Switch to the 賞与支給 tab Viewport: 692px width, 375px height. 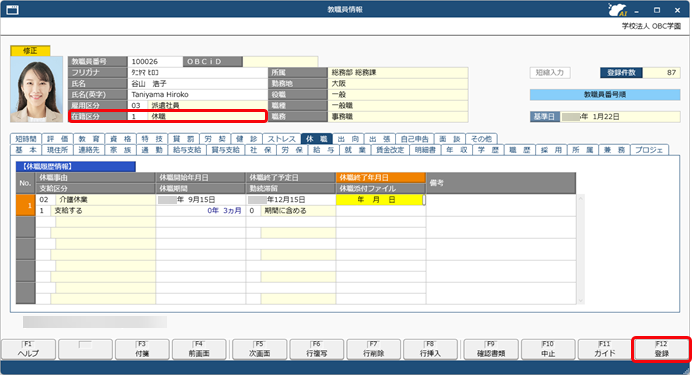pos(225,150)
